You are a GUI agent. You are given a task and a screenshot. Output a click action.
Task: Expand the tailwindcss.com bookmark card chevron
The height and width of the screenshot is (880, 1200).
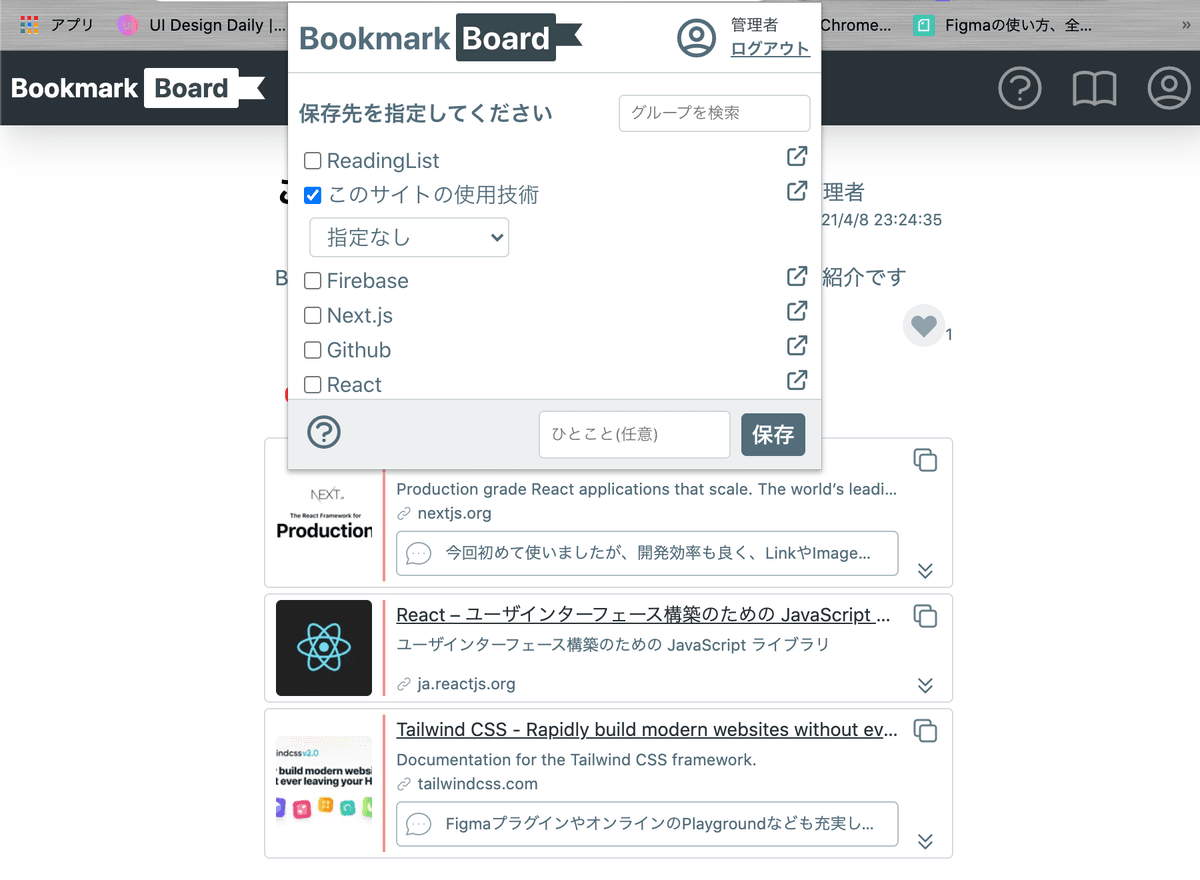(x=925, y=841)
